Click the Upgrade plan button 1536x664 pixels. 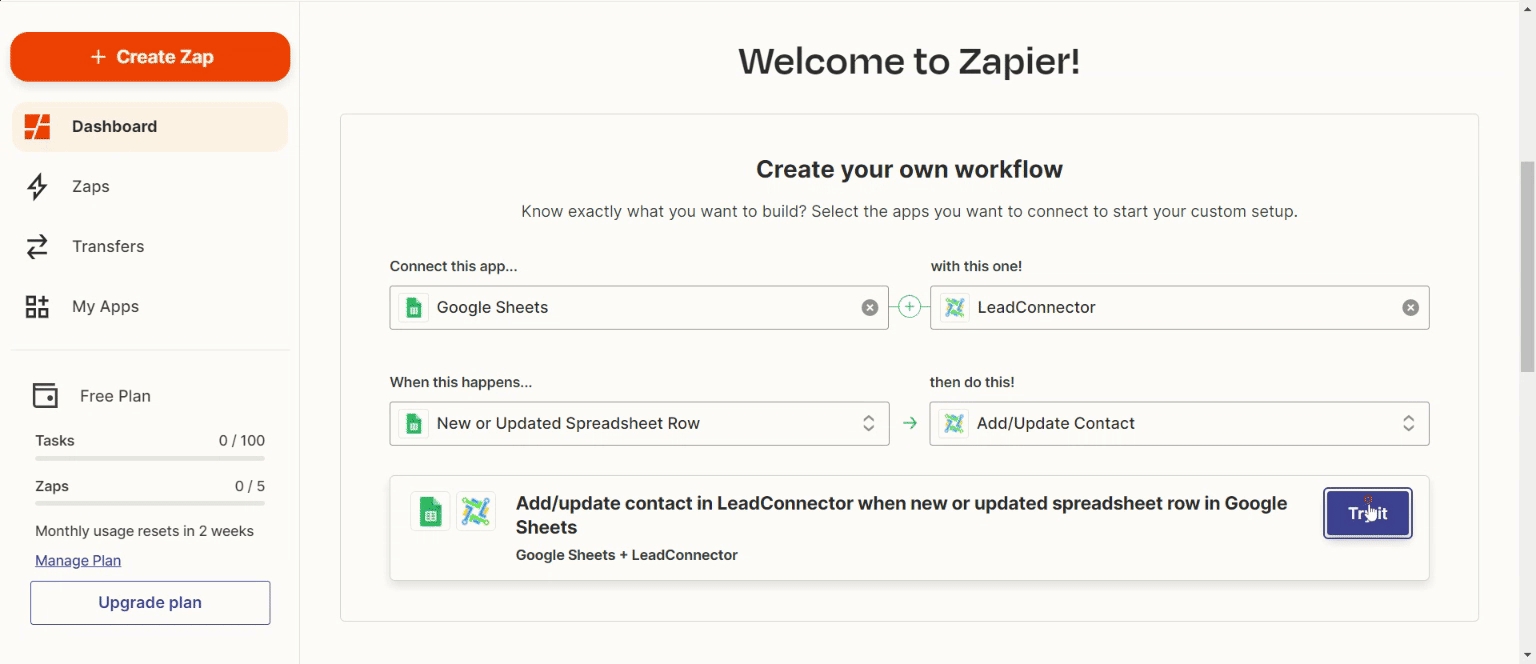(x=150, y=603)
